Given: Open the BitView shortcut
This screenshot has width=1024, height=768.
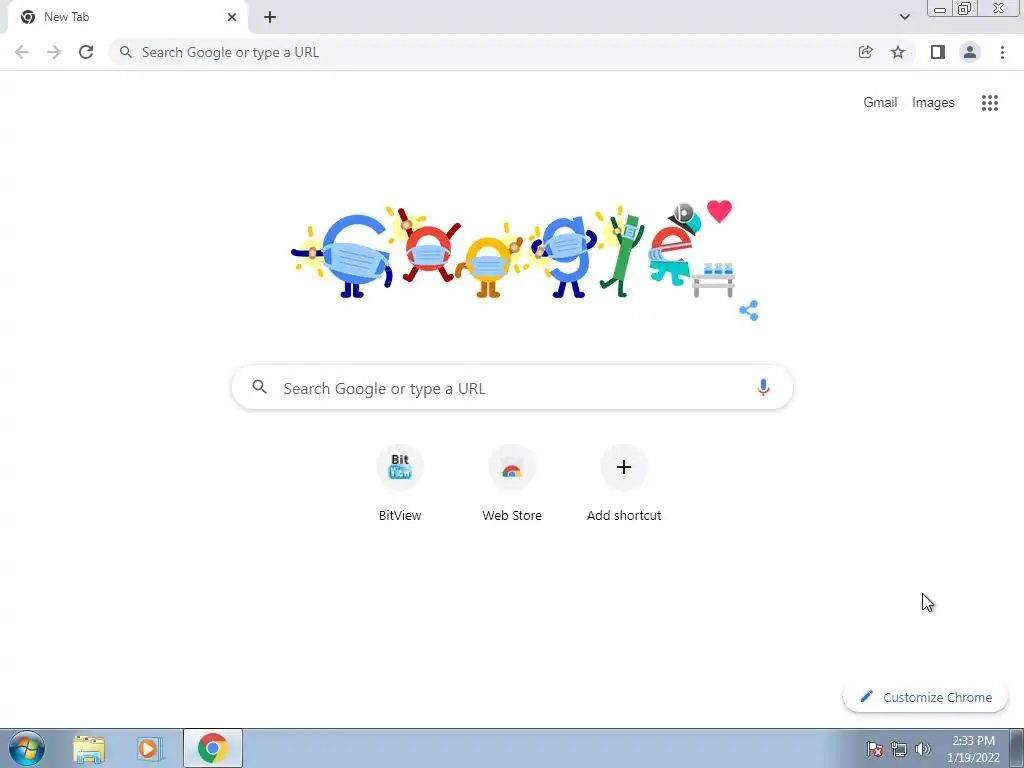Looking at the screenshot, I should (x=400, y=483).
